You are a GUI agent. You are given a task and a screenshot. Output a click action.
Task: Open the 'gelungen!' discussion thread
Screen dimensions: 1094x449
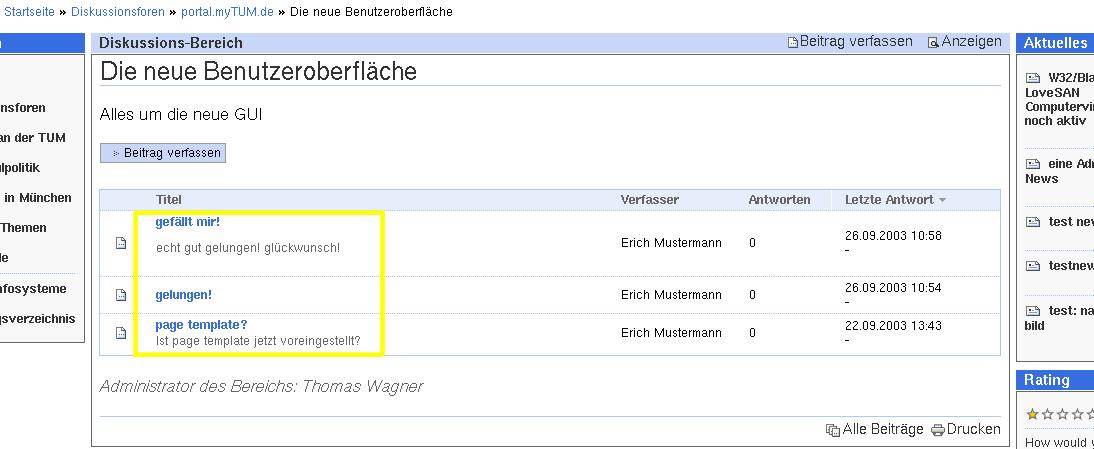(183, 295)
